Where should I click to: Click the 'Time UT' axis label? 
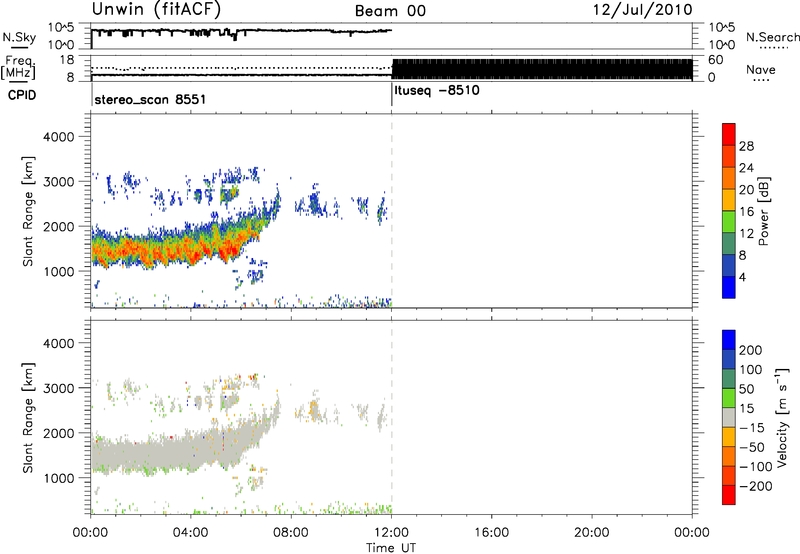(391, 548)
